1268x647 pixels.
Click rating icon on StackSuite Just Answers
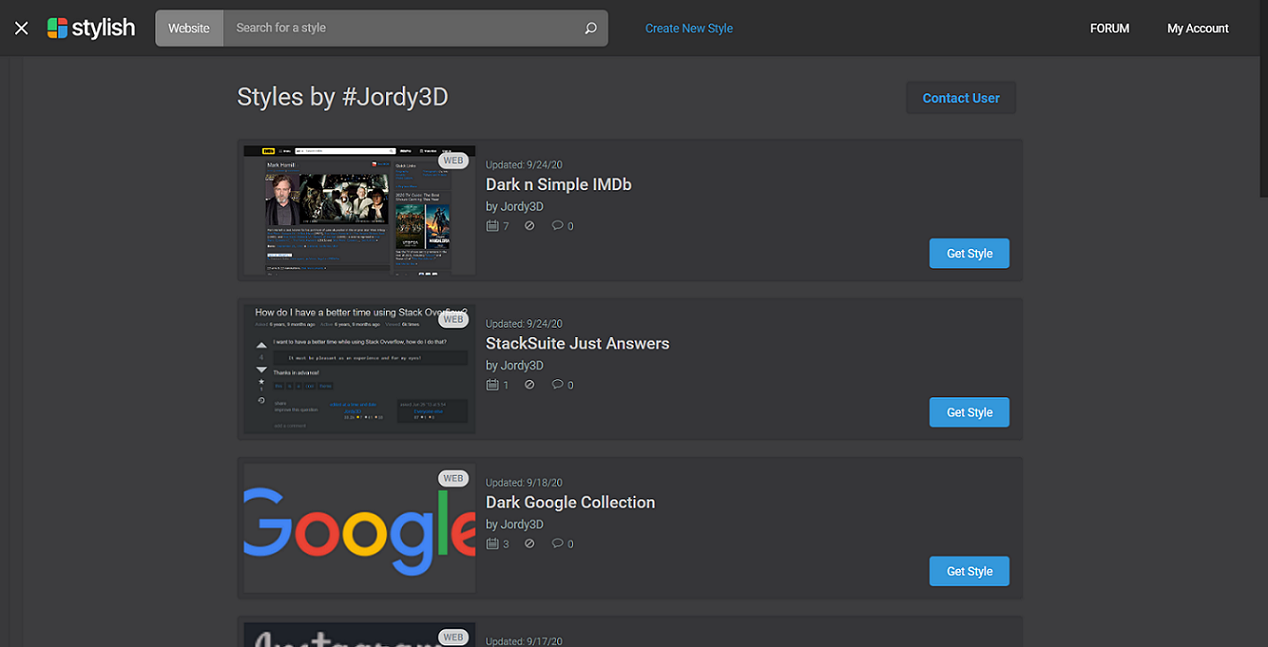coord(529,385)
